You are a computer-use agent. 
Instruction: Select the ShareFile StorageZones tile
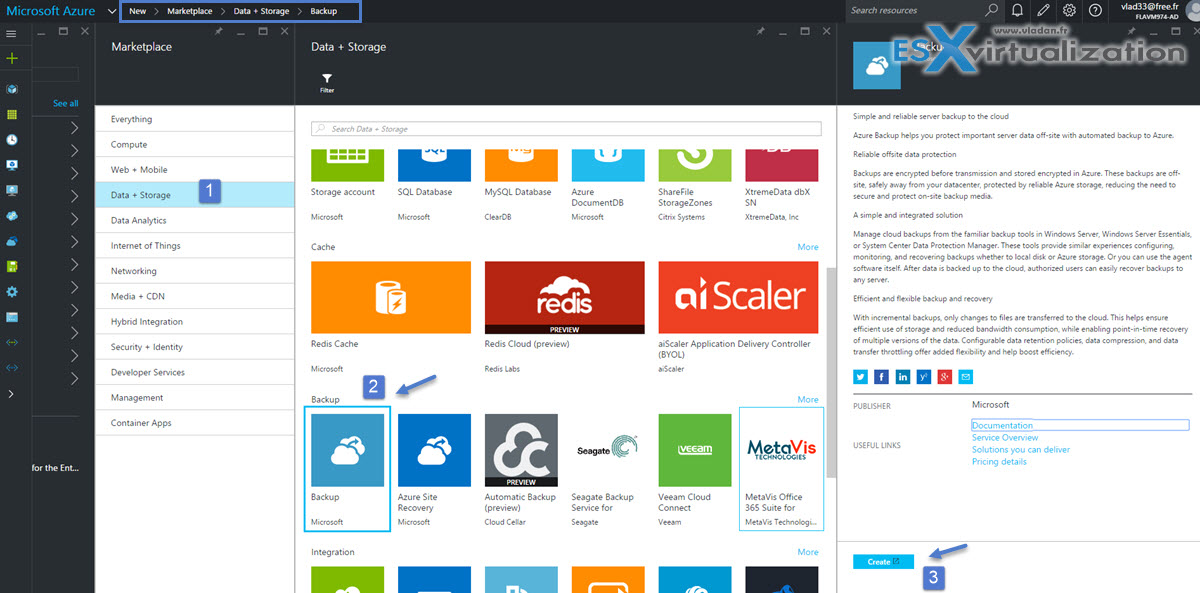694,186
